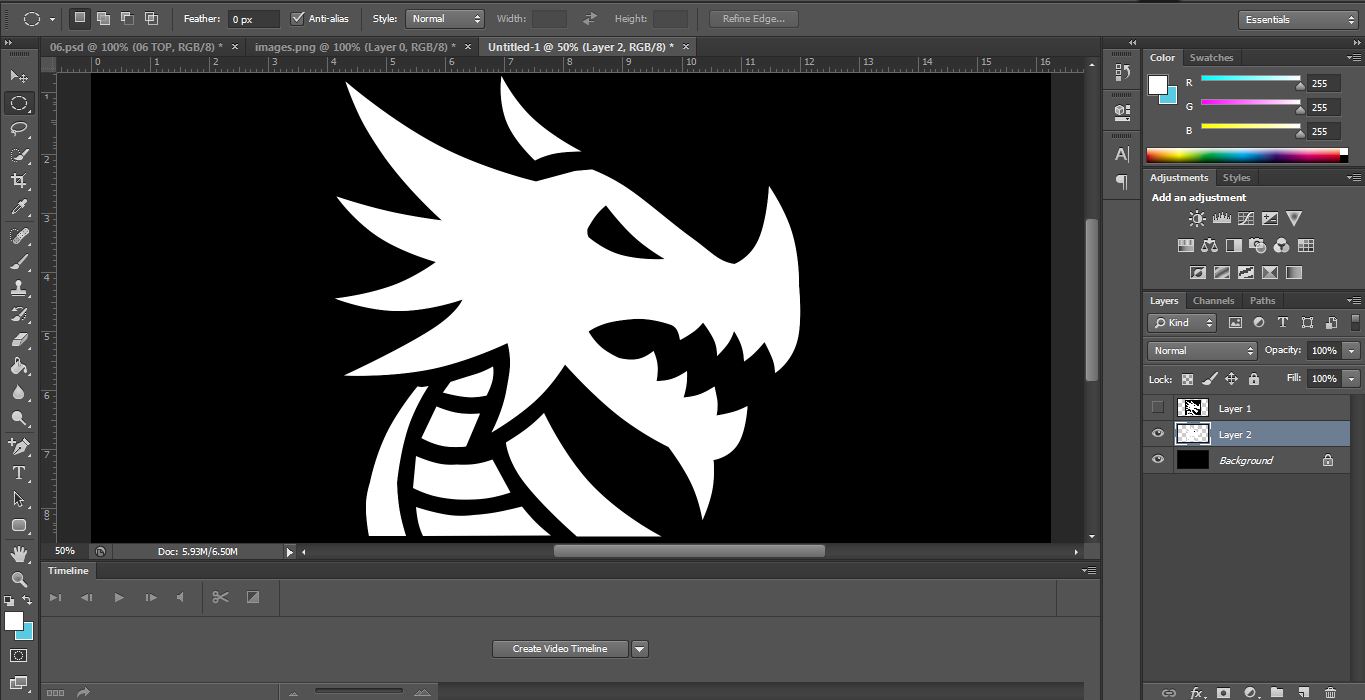
Task: Click the Refine Edge button
Action: [753, 19]
